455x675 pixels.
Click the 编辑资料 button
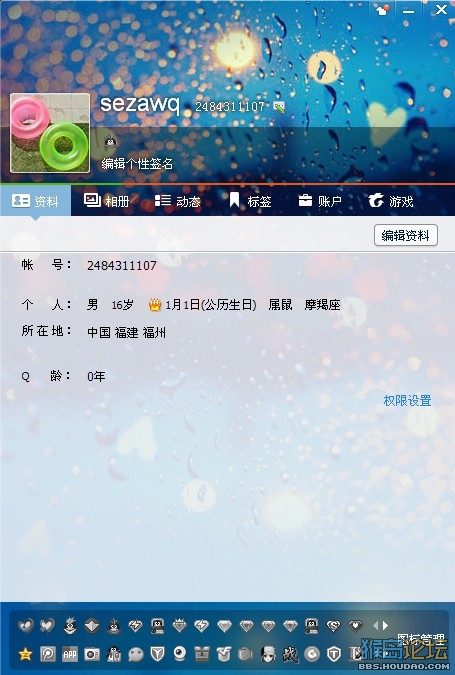[x=405, y=235]
